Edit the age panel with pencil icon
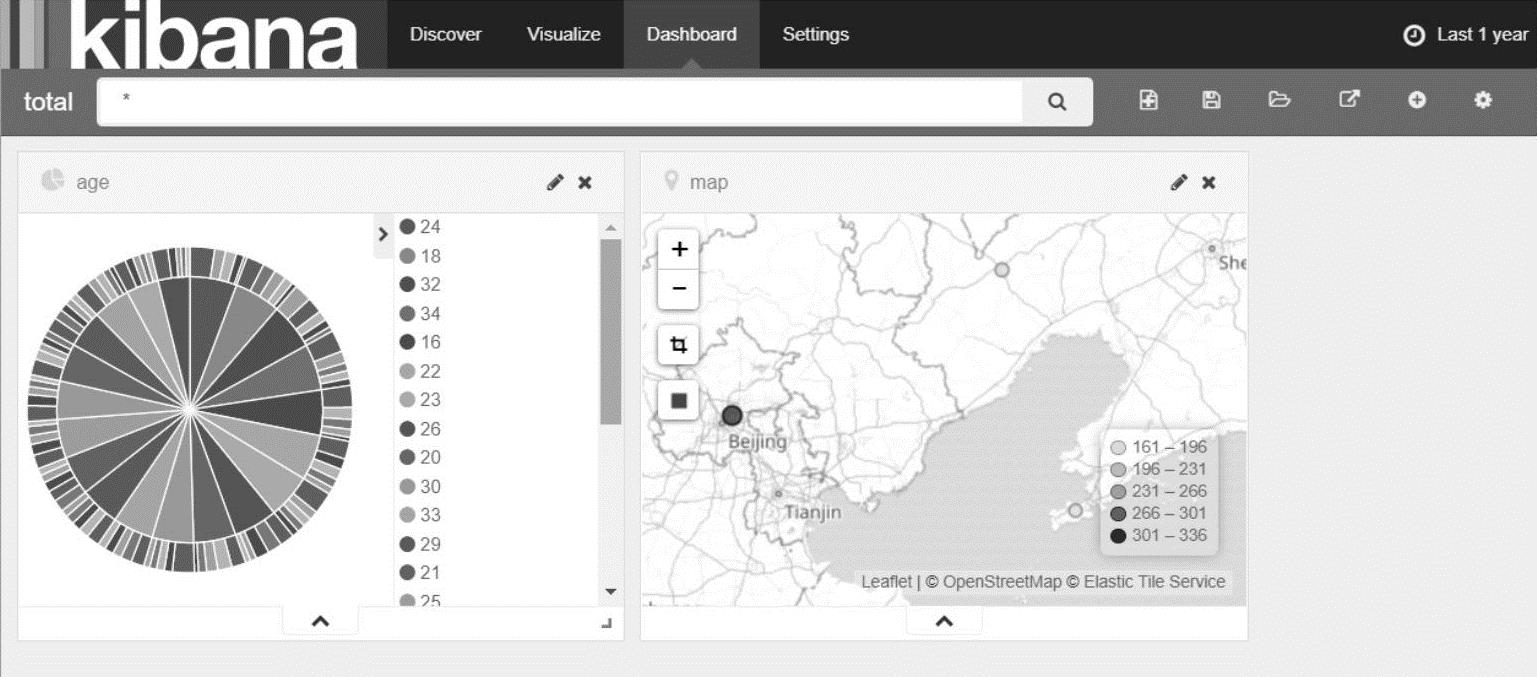The height and width of the screenshot is (677, 1537). (x=555, y=182)
